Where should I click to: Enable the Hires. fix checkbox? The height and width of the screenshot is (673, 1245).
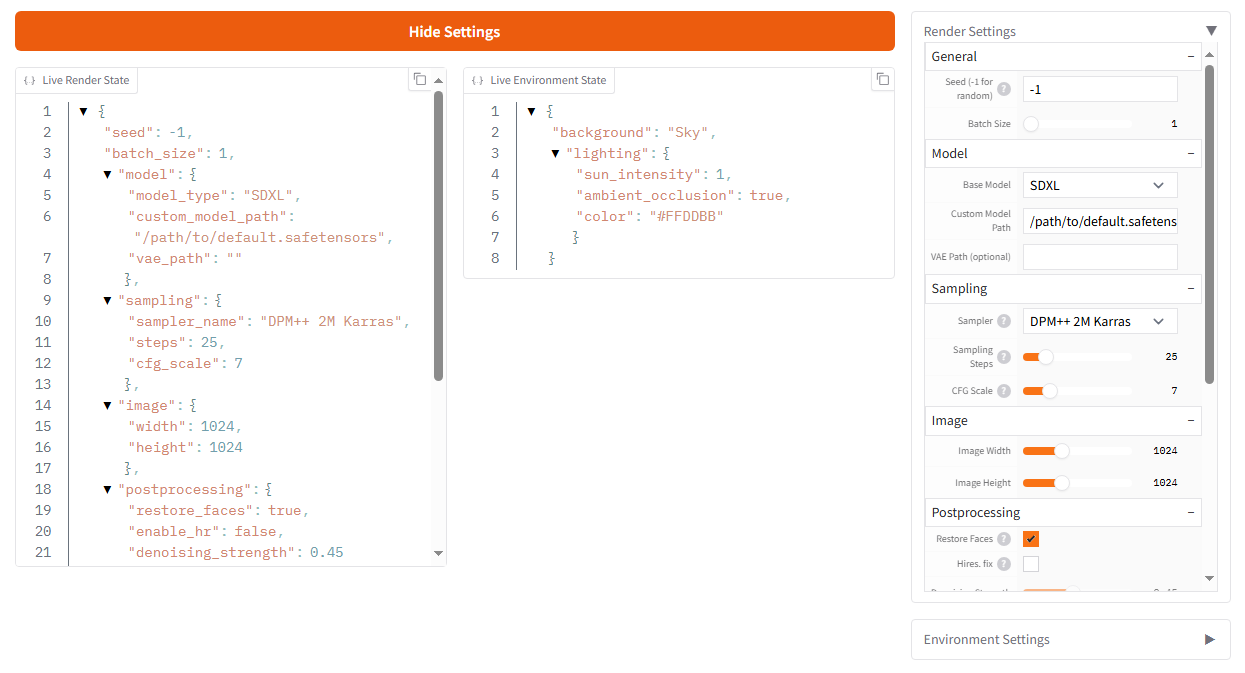[1031, 564]
